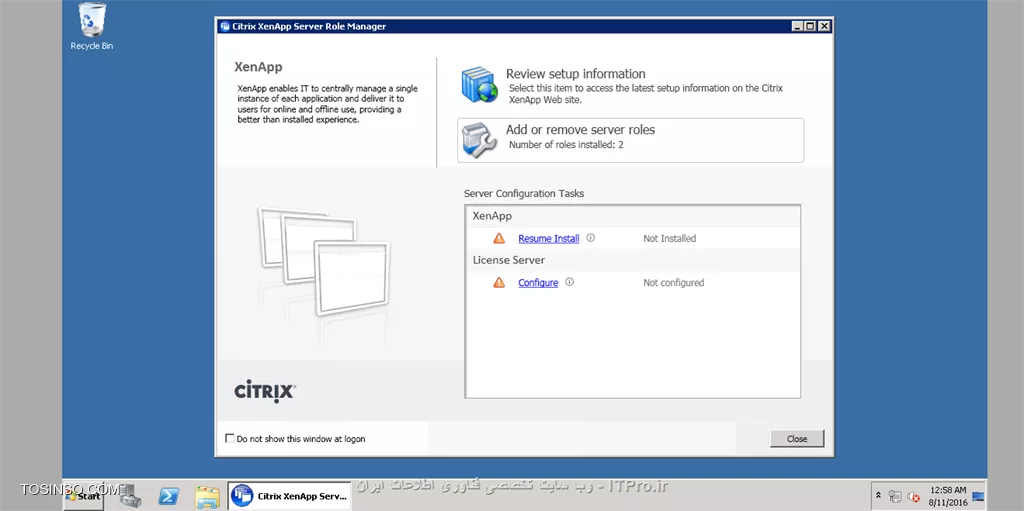Image resolution: width=1024 pixels, height=511 pixels.
Task: Click the XenApp heading in left pane
Action: click(x=258, y=67)
